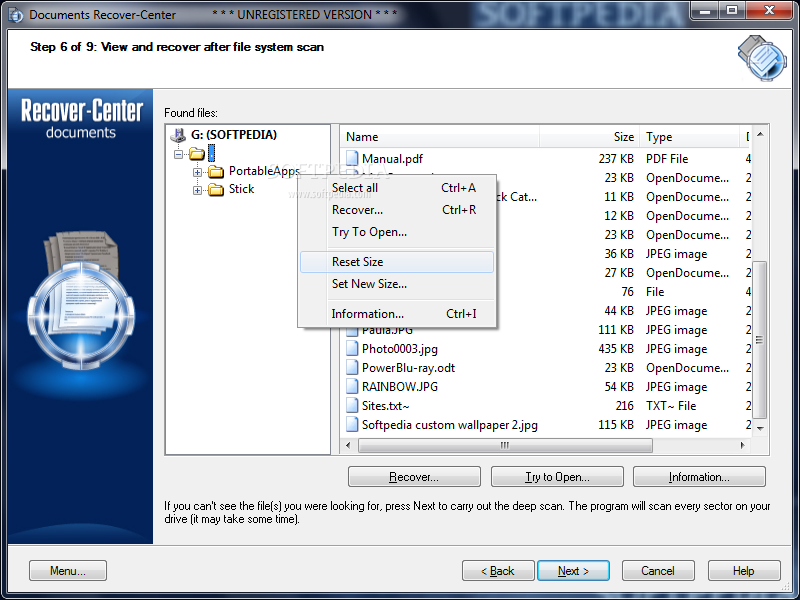Choose Reset Size in context menu
Image resolution: width=800 pixels, height=600 pixels.
(x=397, y=262)
